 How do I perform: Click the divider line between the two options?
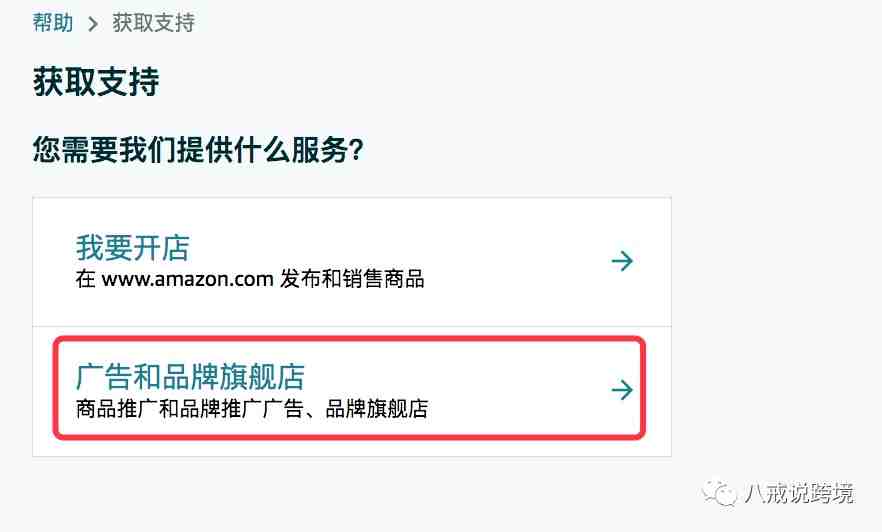pos(352,326)
